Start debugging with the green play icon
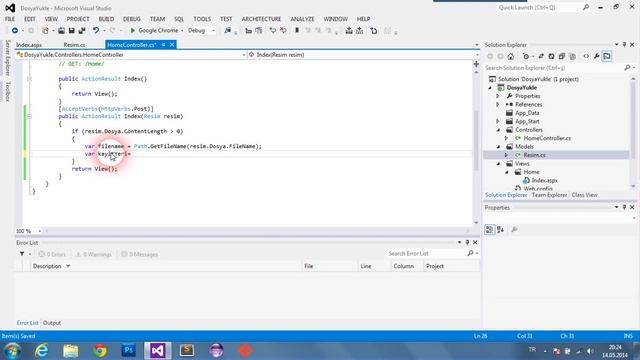 (x=132, y=31)
